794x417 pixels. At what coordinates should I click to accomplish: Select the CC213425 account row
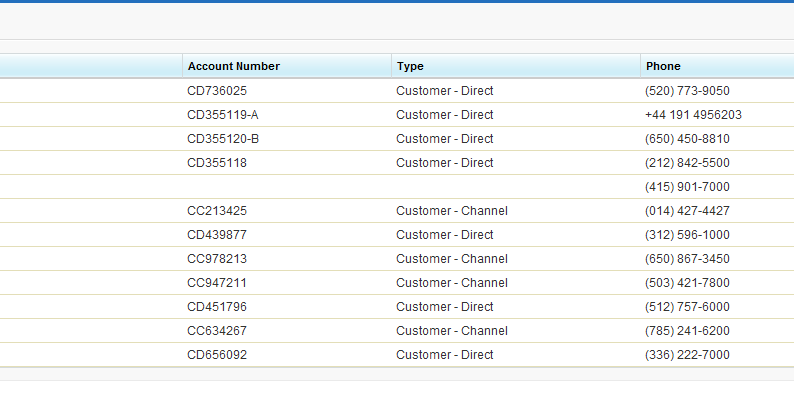click(397, 211)
